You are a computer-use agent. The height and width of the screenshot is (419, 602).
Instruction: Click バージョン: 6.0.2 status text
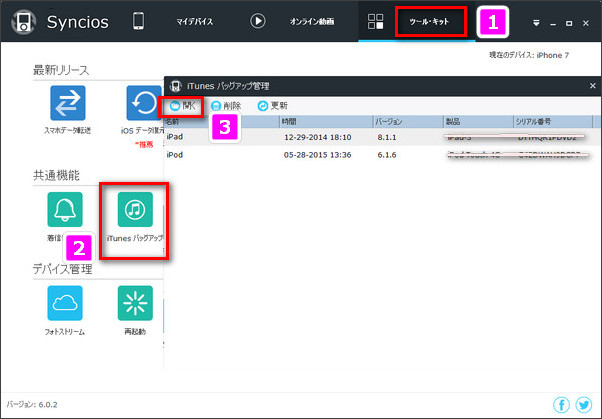pyautogui.click(x=32, y=404)
